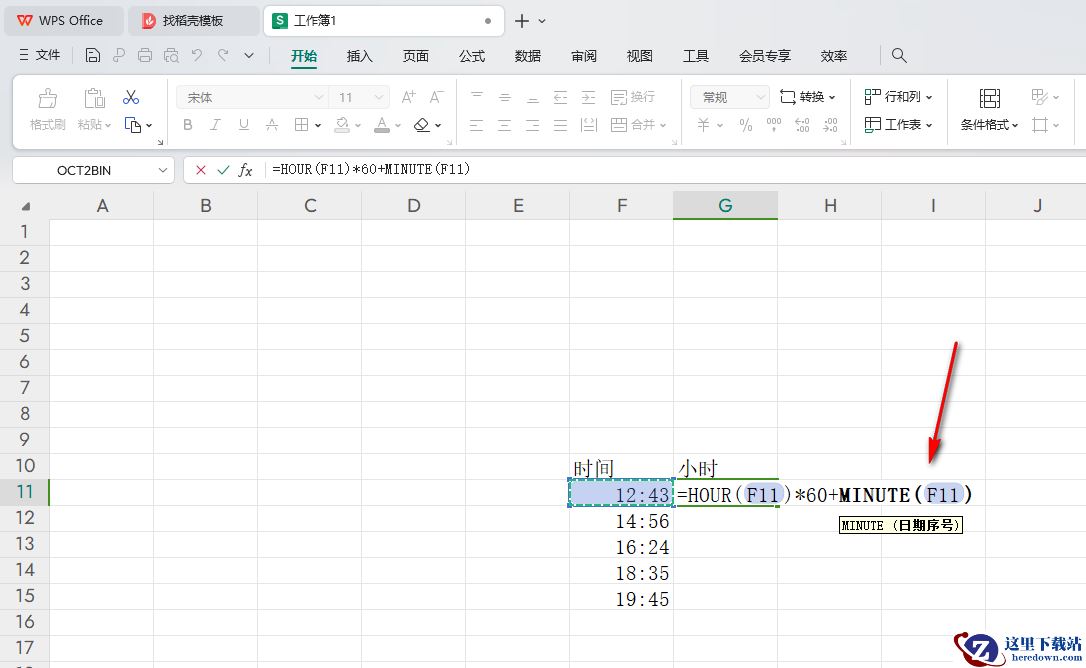The image size is (1086, 668).
Task: Switch to the 审阅 Review tab
Action: click(584, 56)
